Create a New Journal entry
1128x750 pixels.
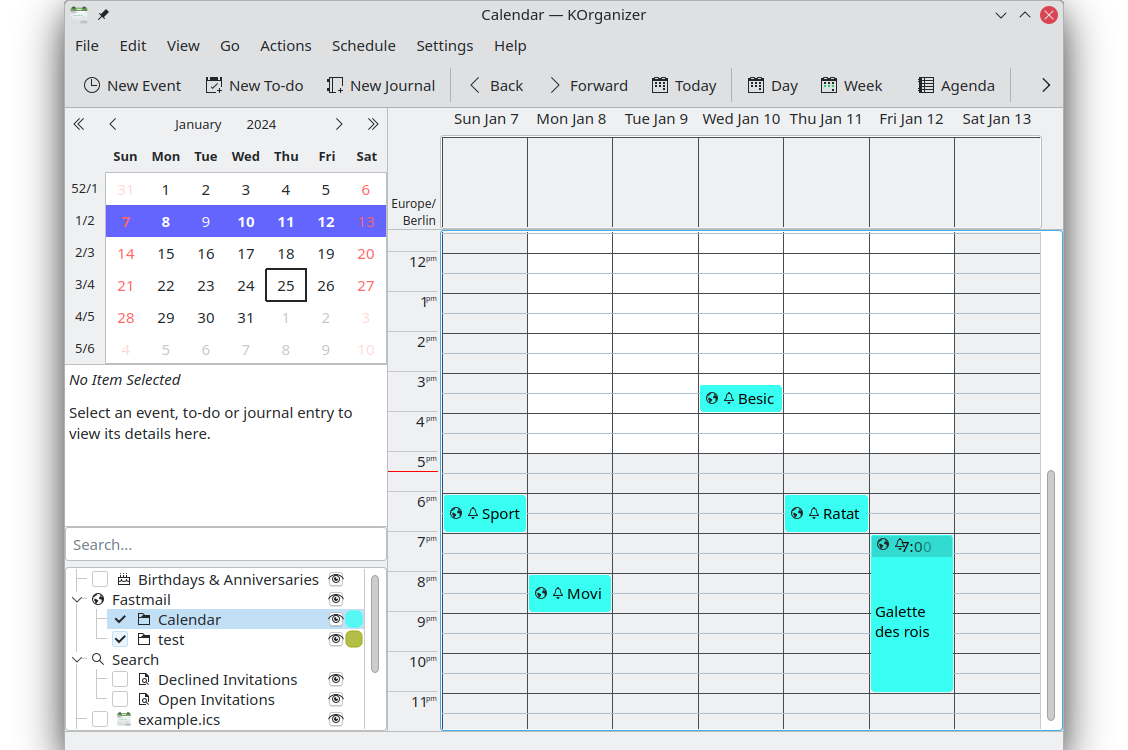[335, 86]
